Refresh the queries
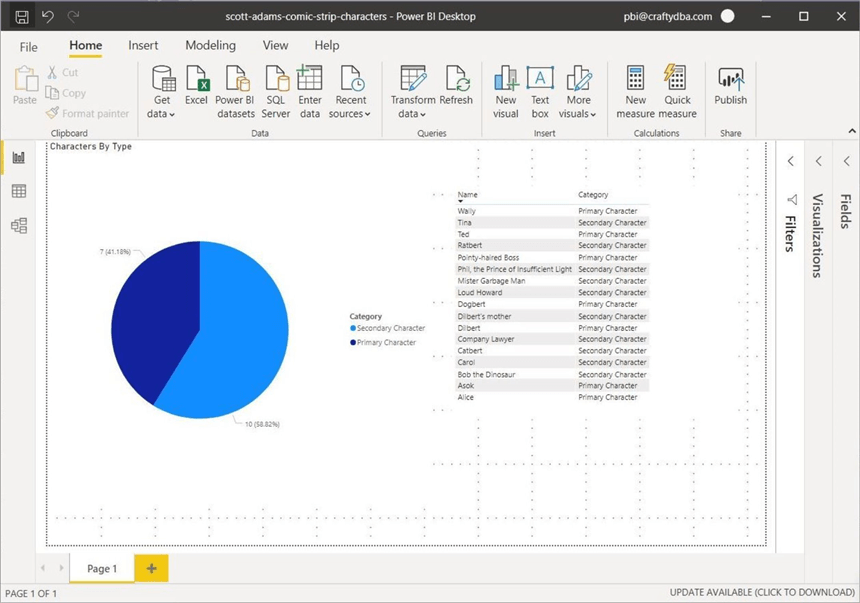 click(x=456, y=79)
